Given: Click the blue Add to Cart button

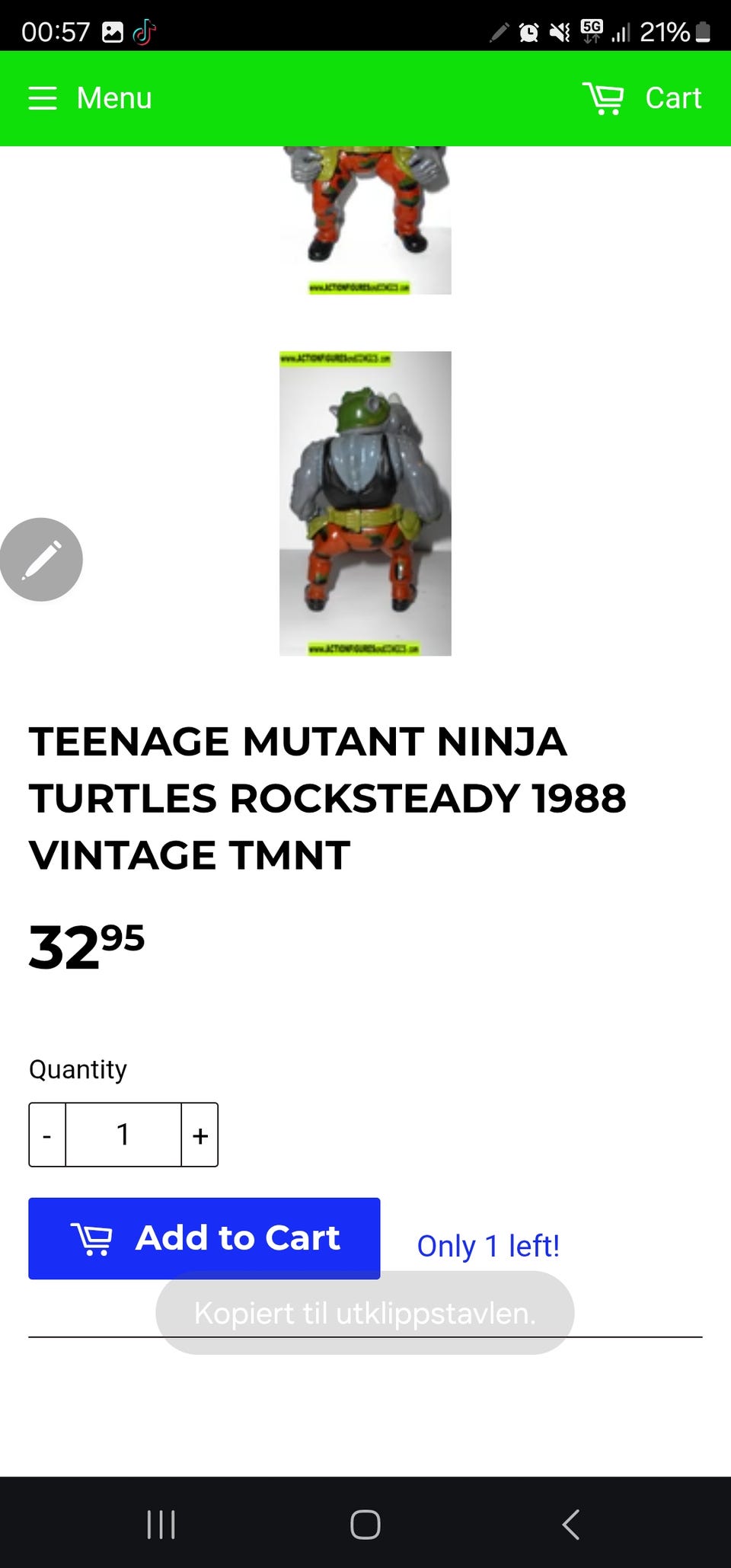Looking at the screenshot, I should point(204,1238).
